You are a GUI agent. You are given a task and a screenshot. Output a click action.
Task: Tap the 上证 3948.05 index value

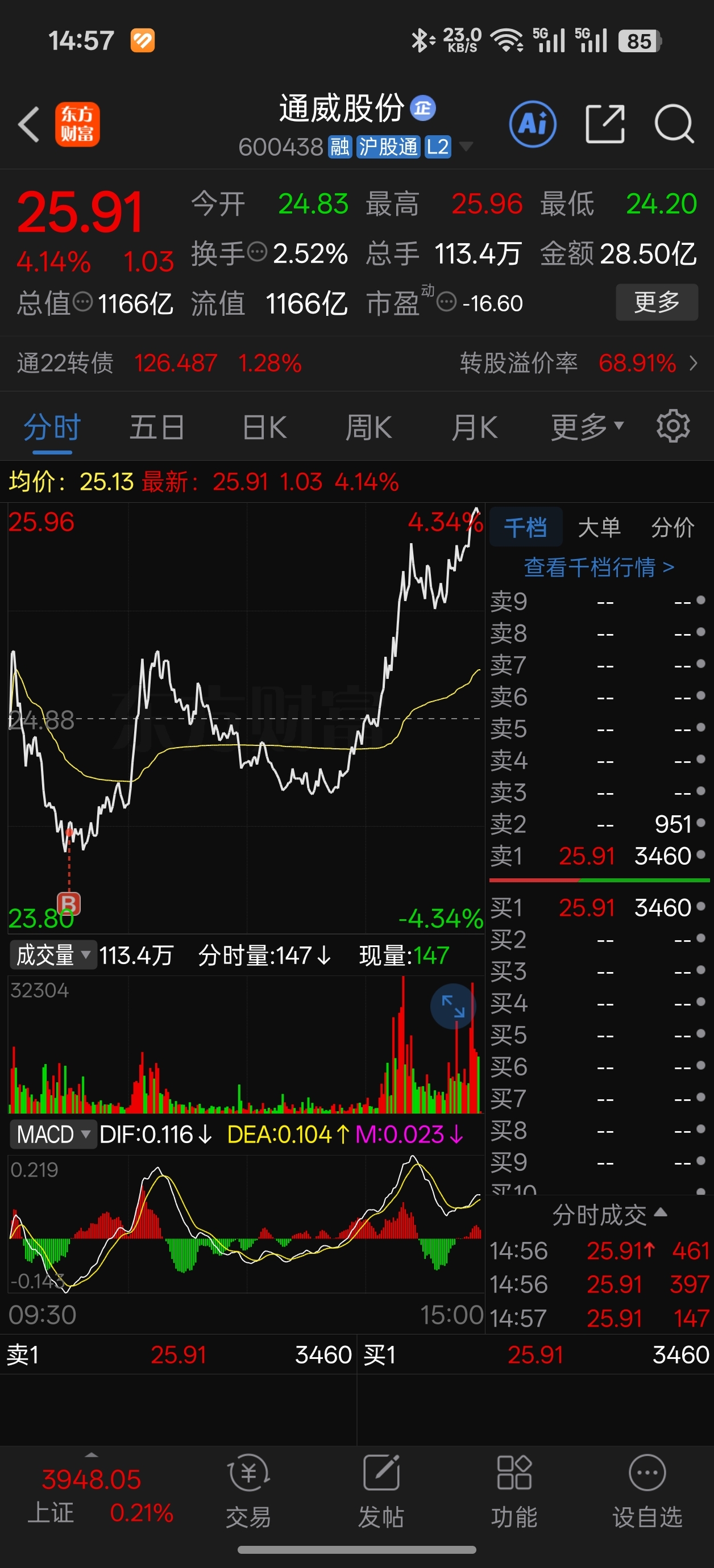(92, 1479)
